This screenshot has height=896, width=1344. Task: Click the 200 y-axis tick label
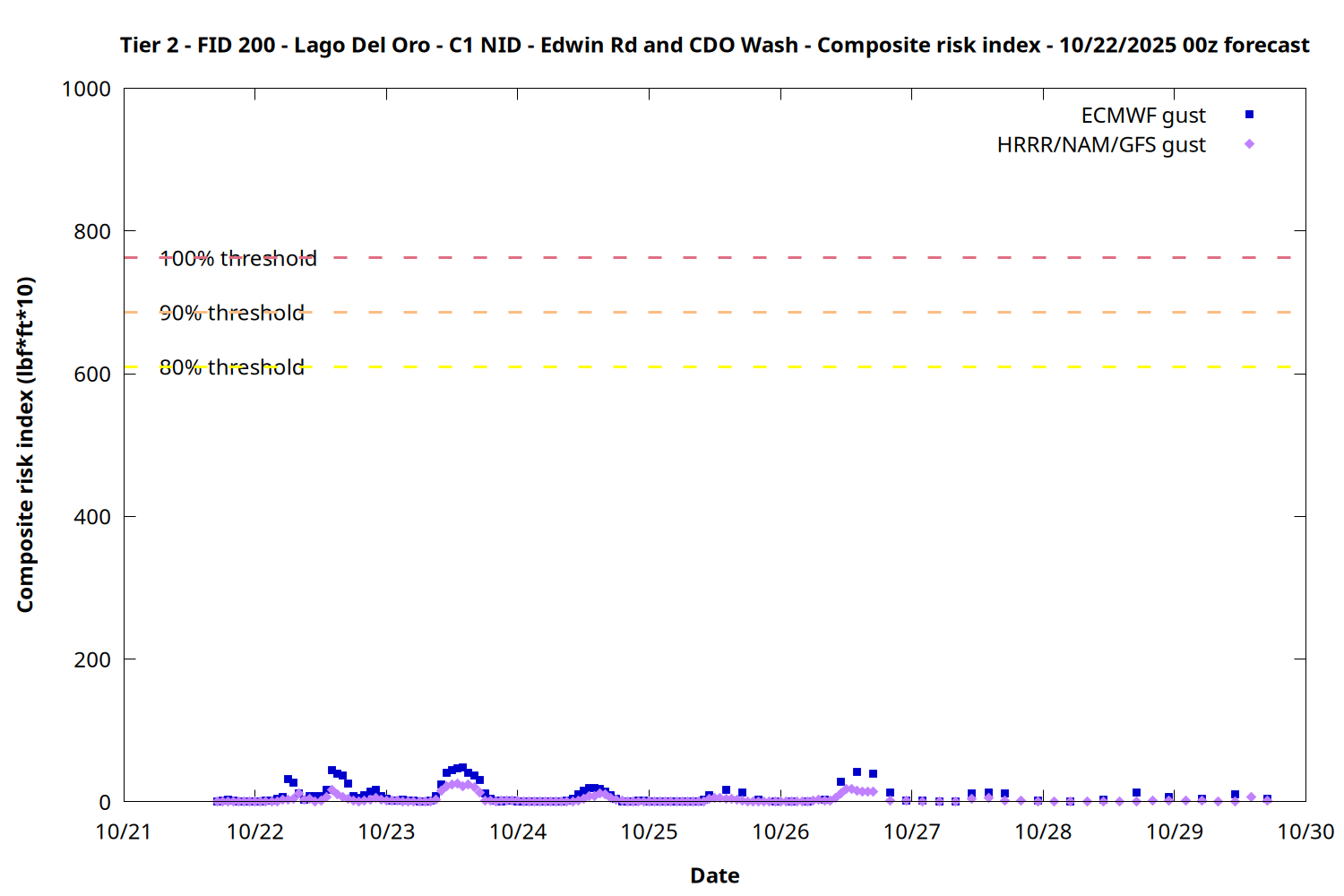click(92, 659)
